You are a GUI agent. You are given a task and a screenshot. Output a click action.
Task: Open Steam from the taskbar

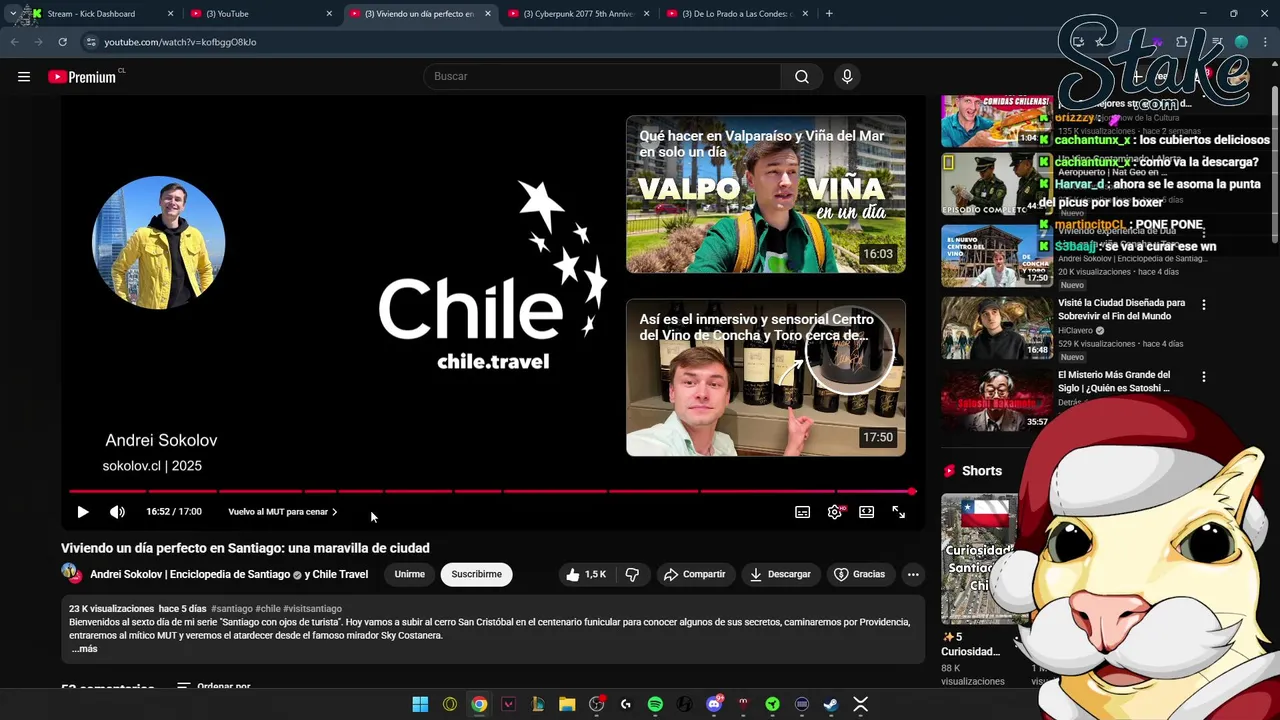(x=831, y=705)
